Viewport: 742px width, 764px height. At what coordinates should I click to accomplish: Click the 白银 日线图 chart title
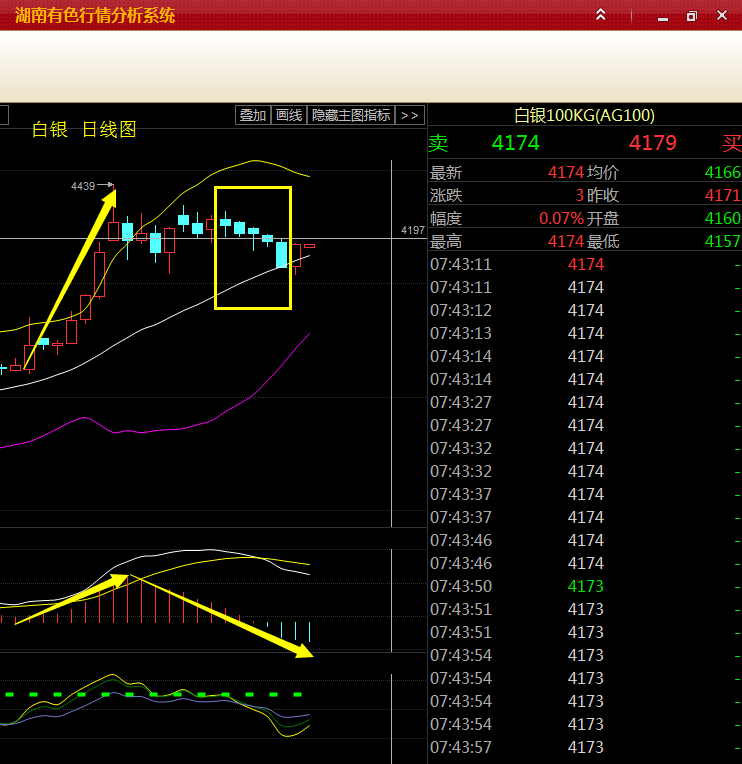click(84, 129)
